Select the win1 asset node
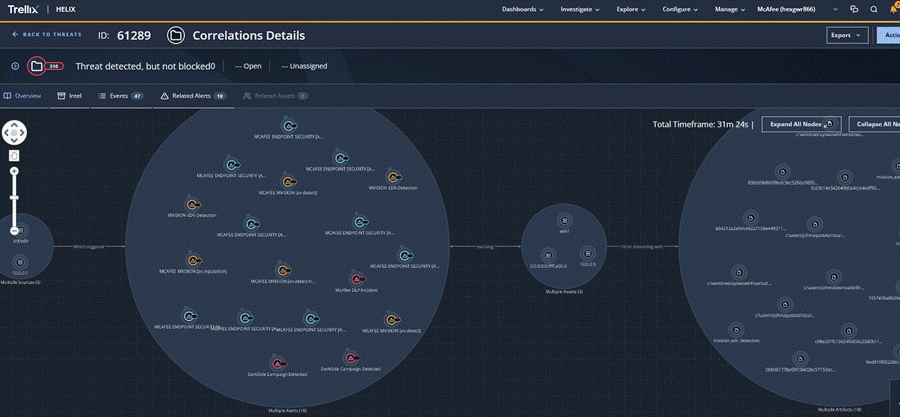This screenshot has height=417, width=900. 564,220
